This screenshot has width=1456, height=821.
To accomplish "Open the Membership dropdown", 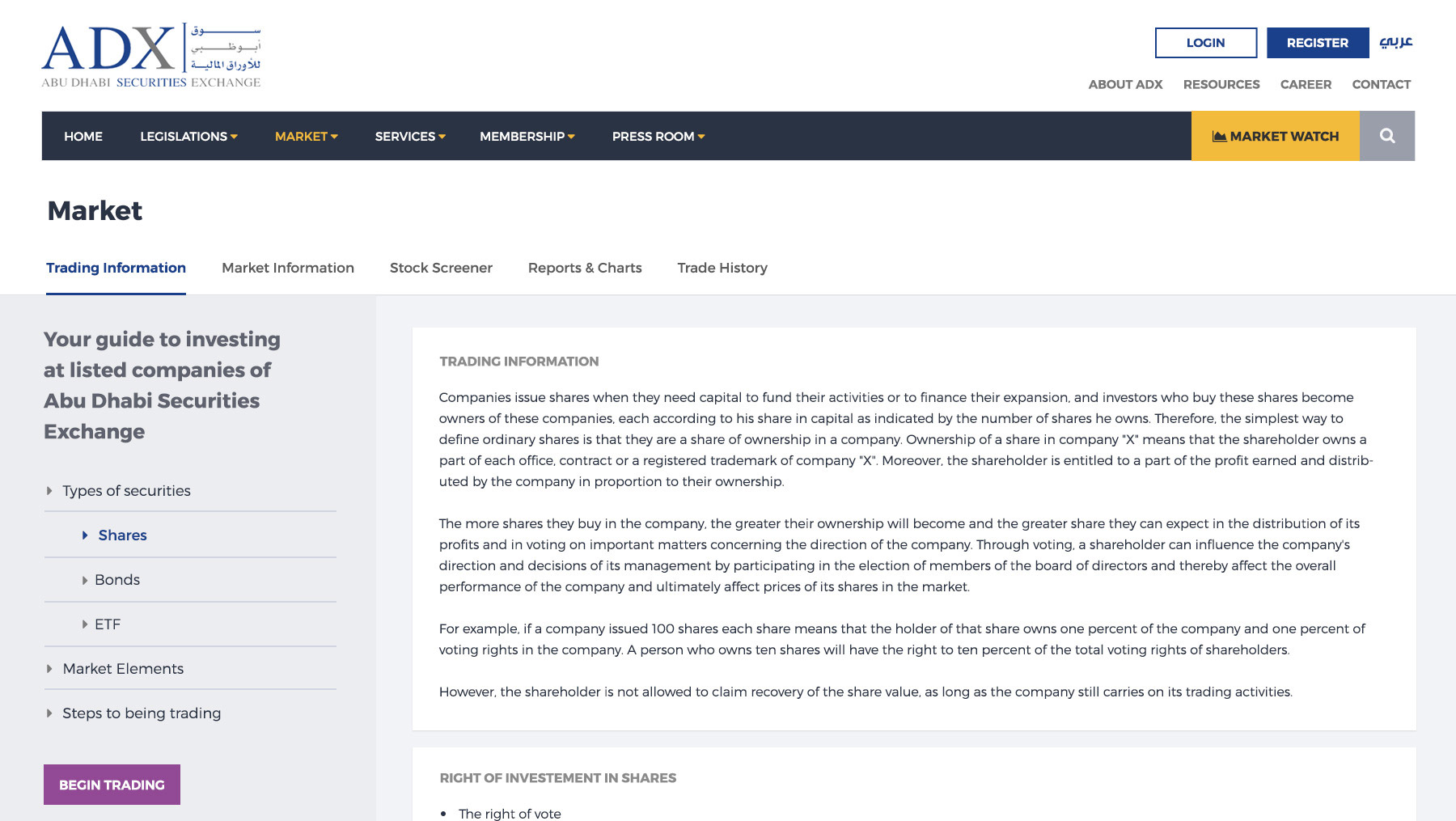I will pos(527,136).
